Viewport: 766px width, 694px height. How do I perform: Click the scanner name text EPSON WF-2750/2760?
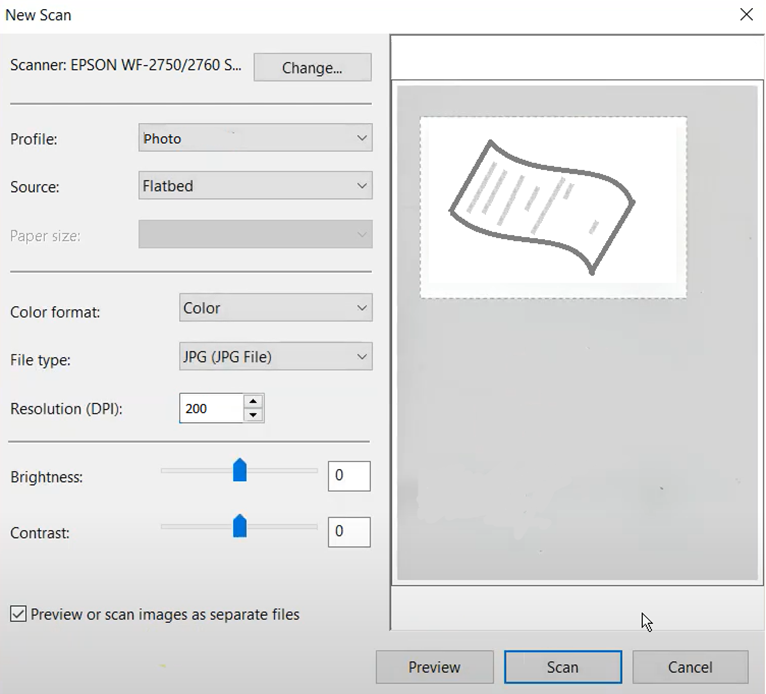(155, 65)
